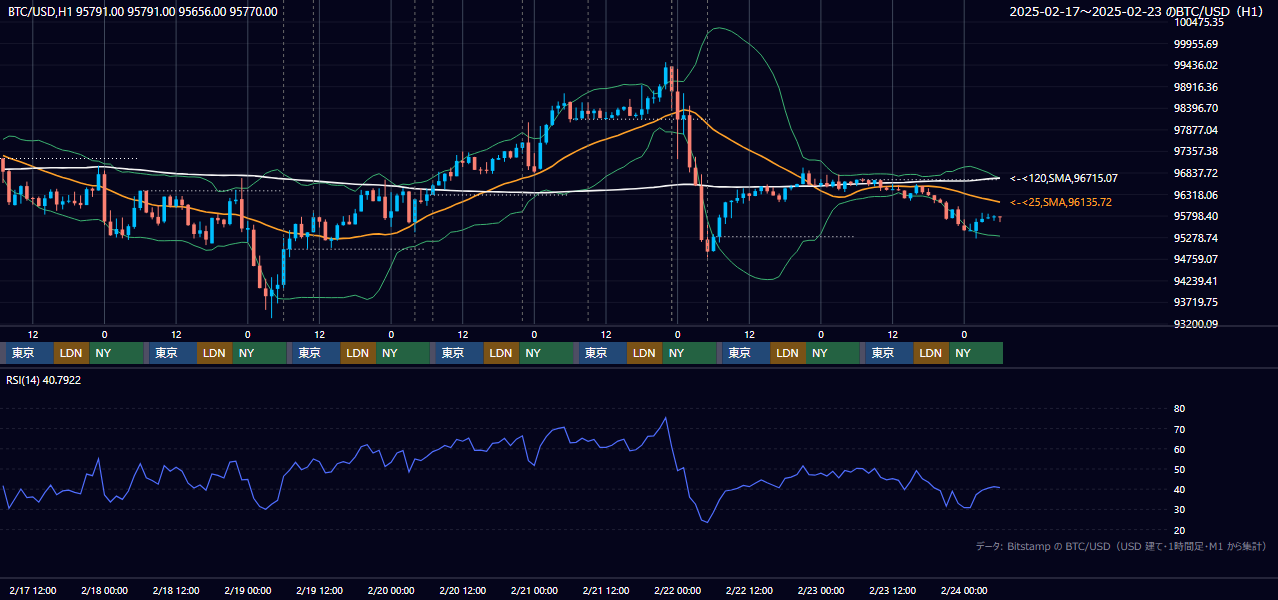Click the 93719.75 price axis label

tap(1196, 302)
